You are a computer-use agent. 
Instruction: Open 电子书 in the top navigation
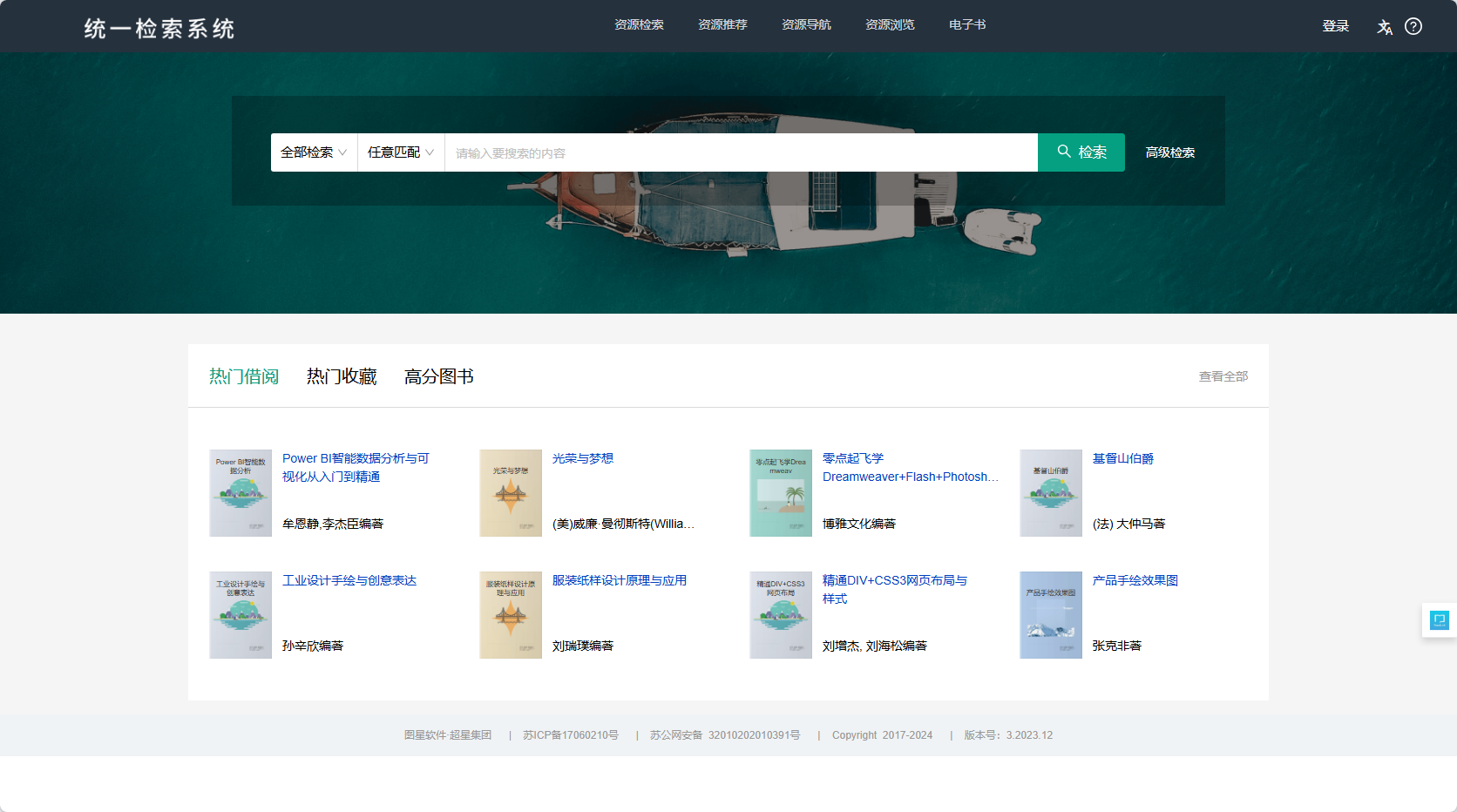click(967, 25)
